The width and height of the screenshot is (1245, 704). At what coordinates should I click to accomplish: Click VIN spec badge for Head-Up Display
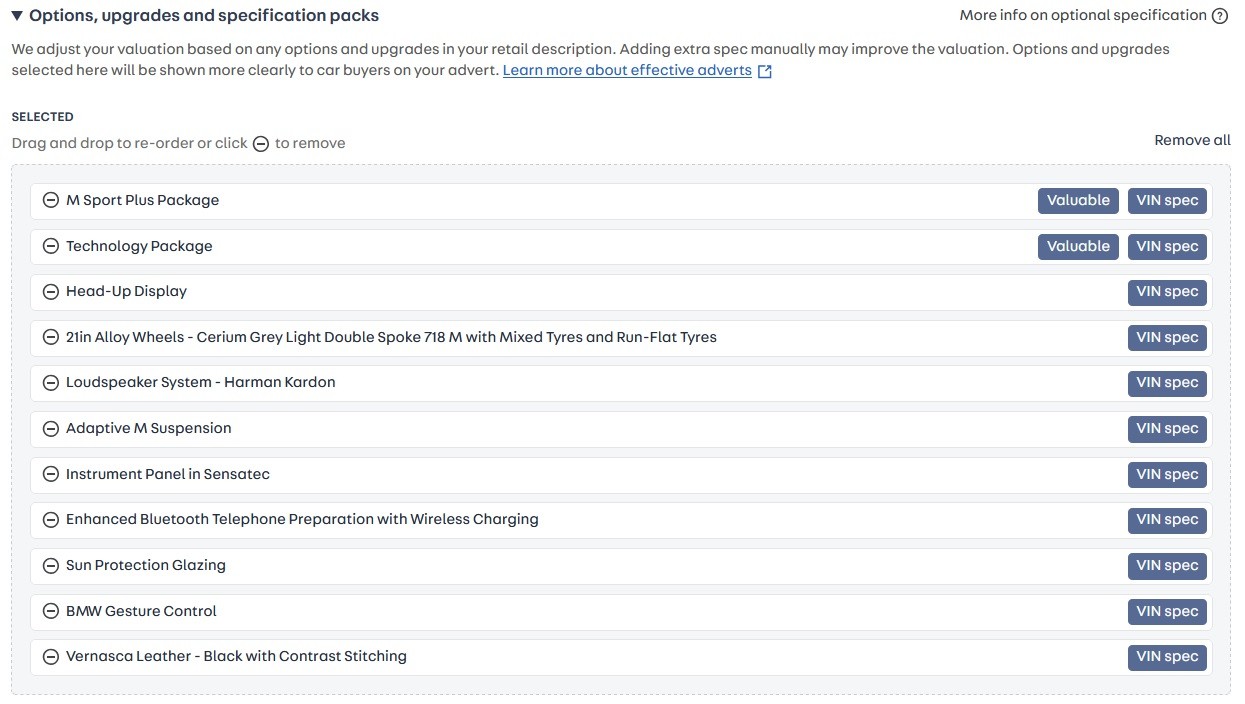1167,292
